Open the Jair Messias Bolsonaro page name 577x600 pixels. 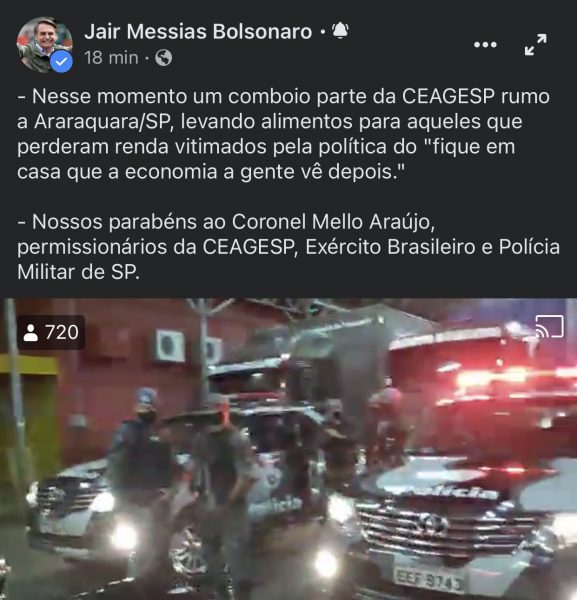[198, 31]
